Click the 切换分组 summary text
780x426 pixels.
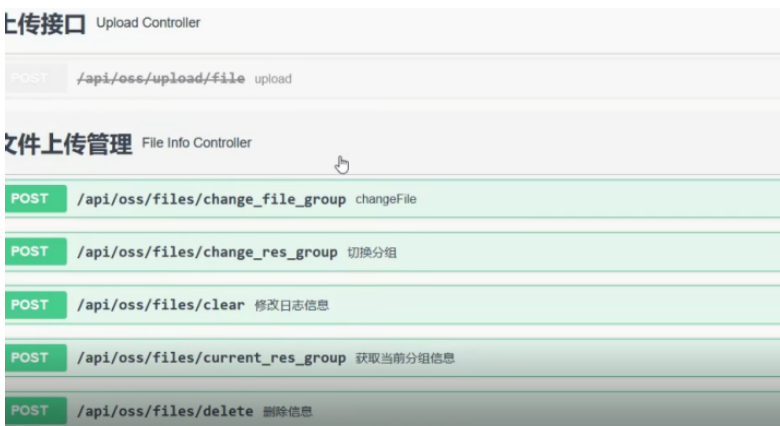pyautogui.click(x=372, y=253)
